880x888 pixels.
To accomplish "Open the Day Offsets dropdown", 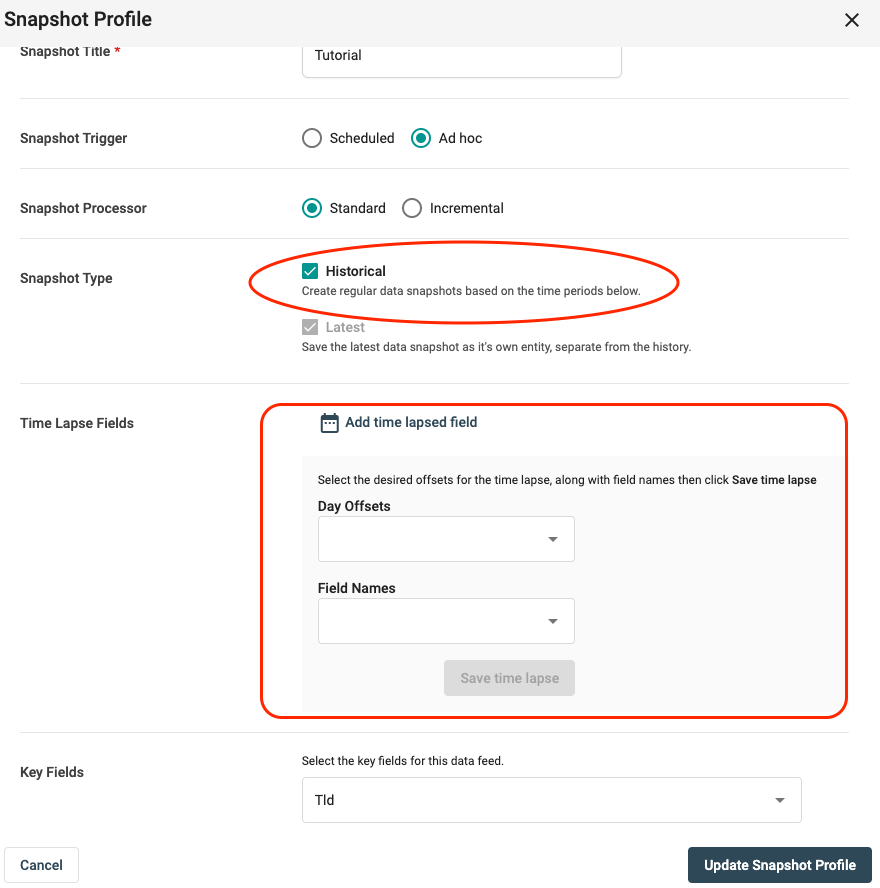I will 552,539.
